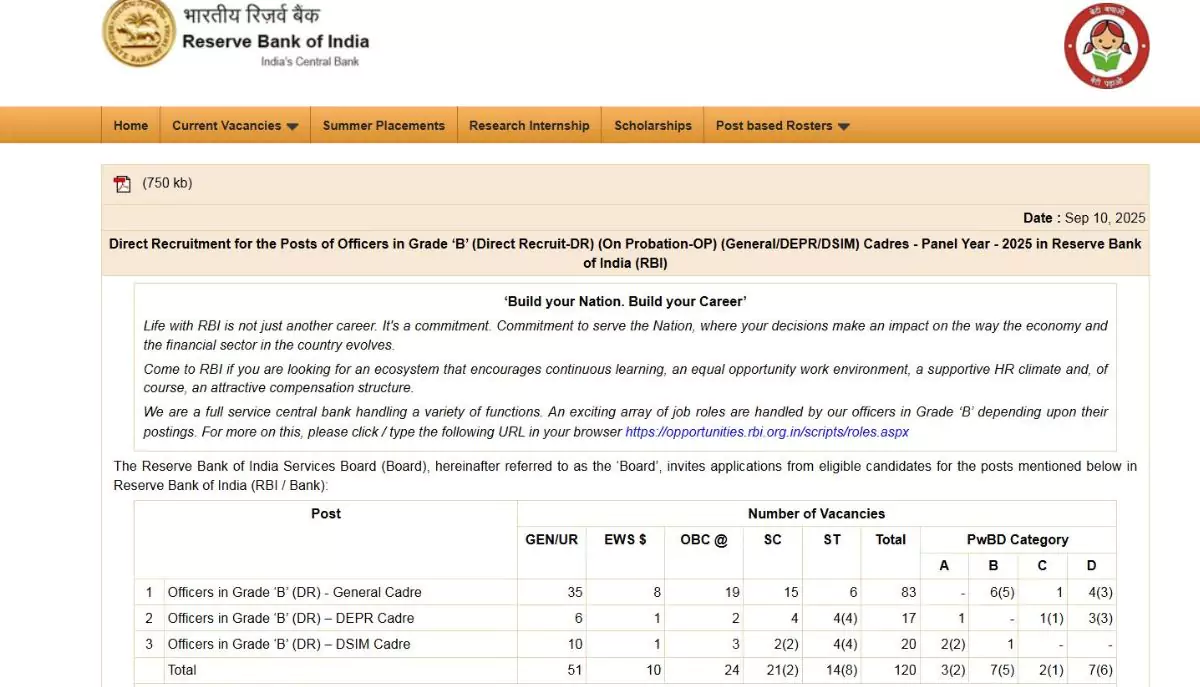Select the DSIM Cadre post row
The width and height of the screenshot is (1200, 687).
click(x=288, y=644)
